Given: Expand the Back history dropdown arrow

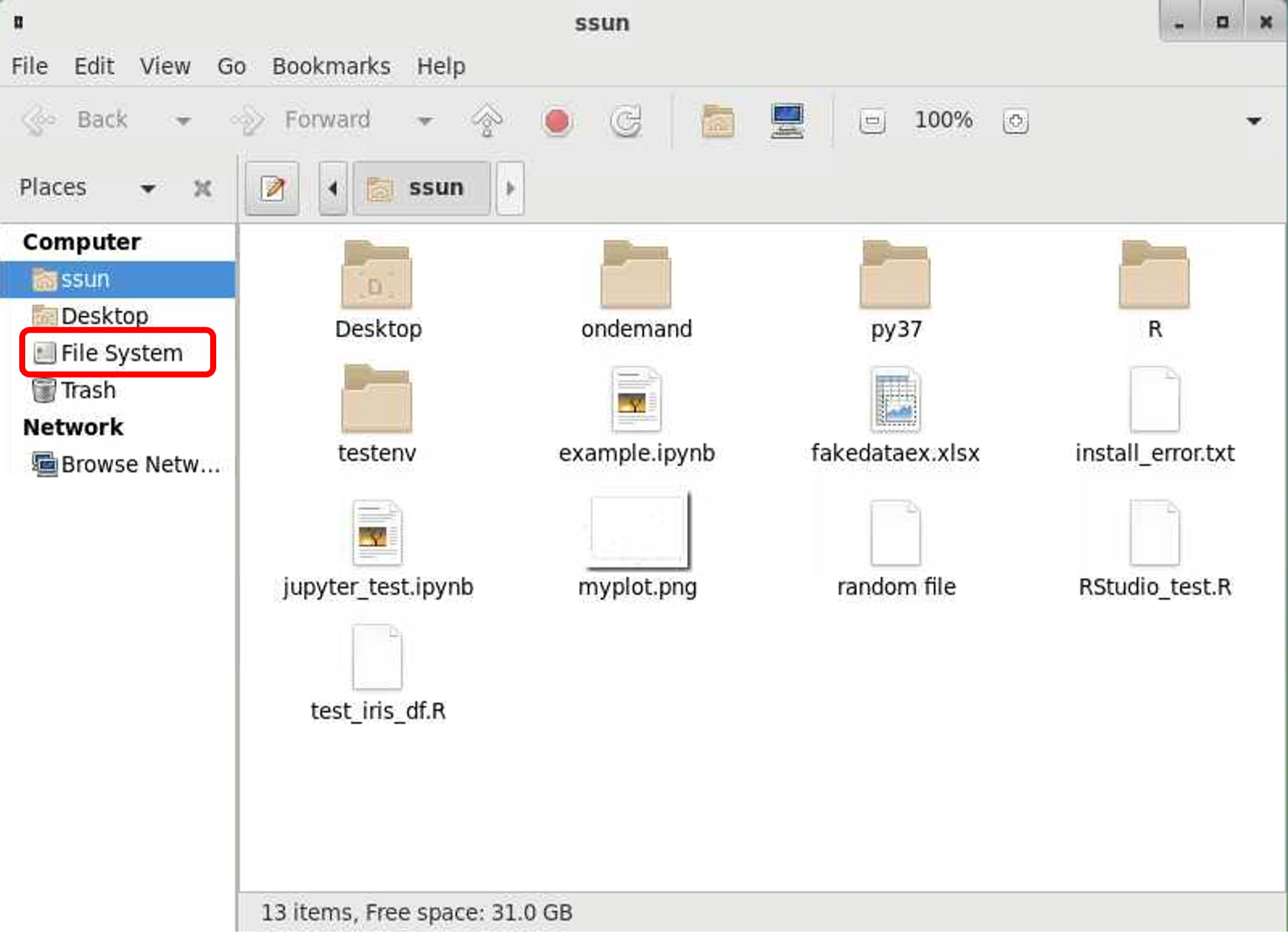Looking at the screenshot, I should 183,121.
